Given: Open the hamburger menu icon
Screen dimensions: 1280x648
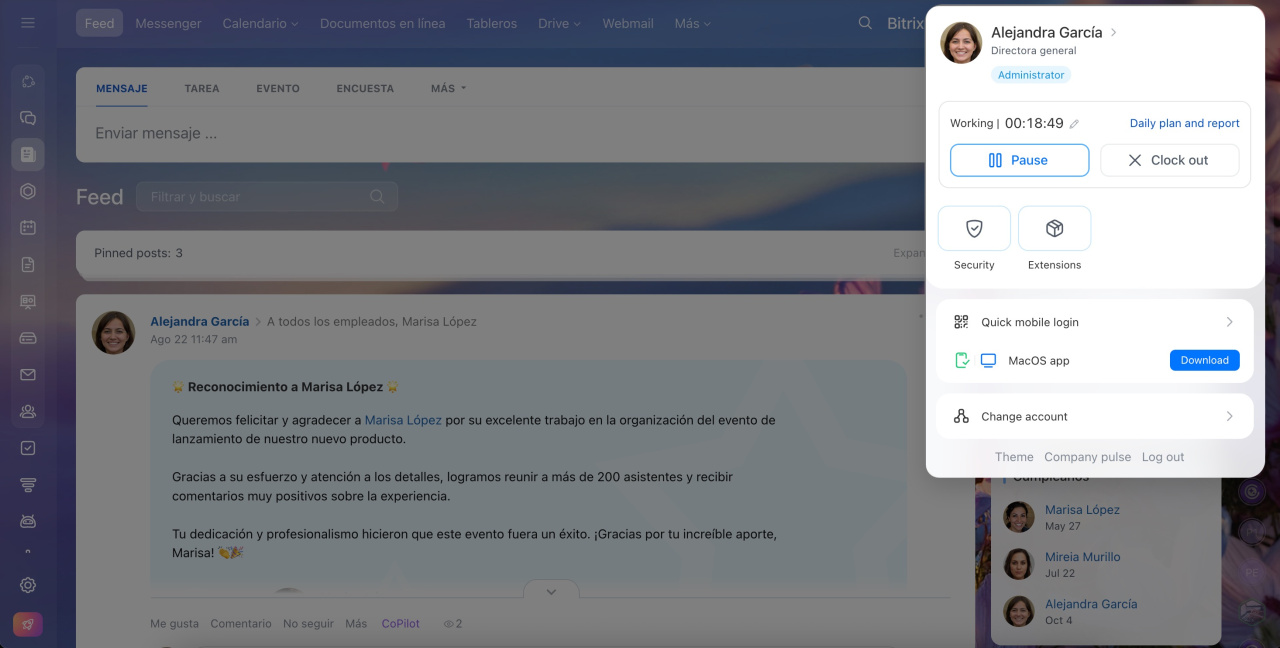Looking at the screenshot, I should (28, 23).
